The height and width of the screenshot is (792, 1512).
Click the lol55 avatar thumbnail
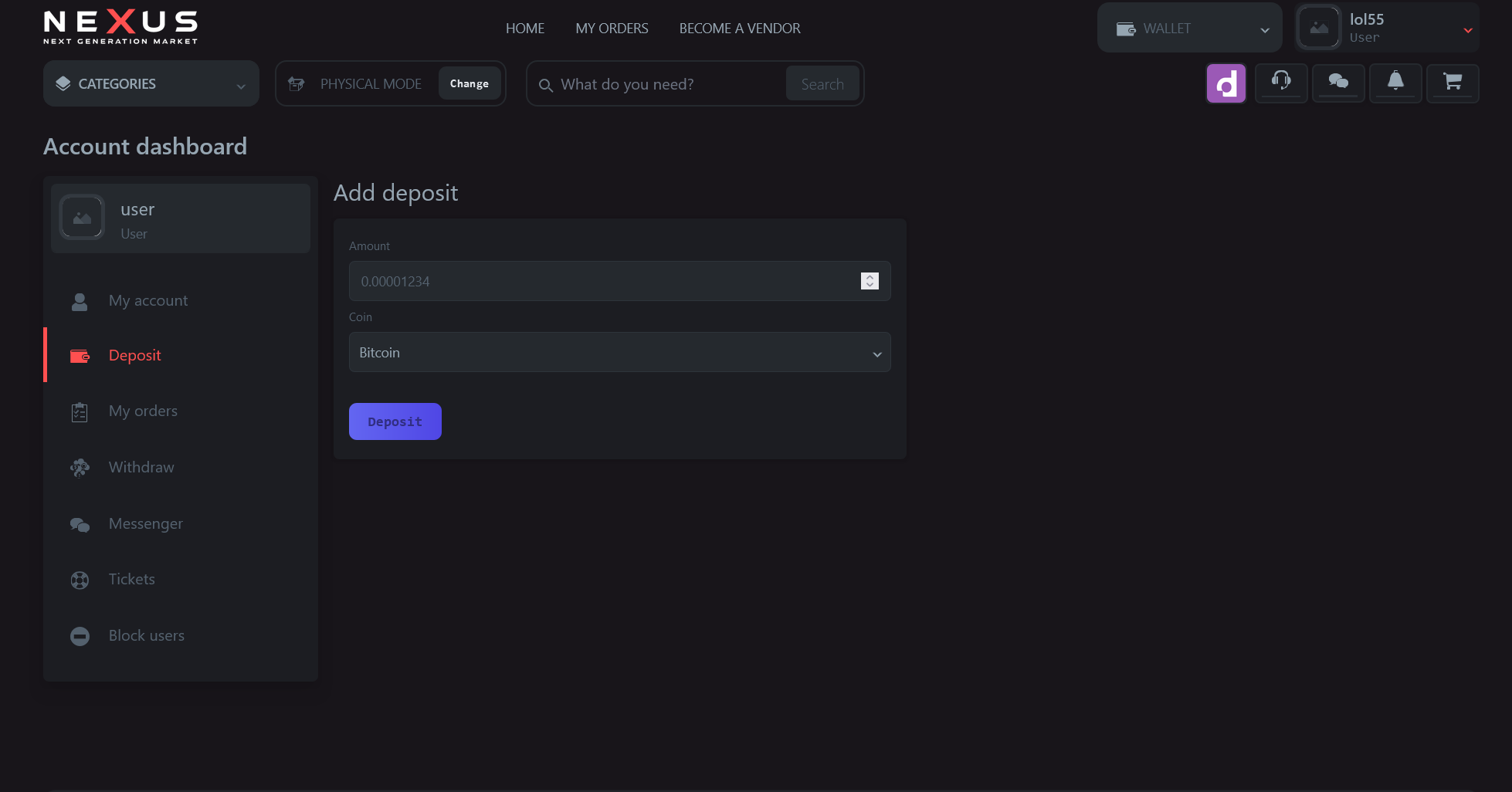coord(1319,28)
